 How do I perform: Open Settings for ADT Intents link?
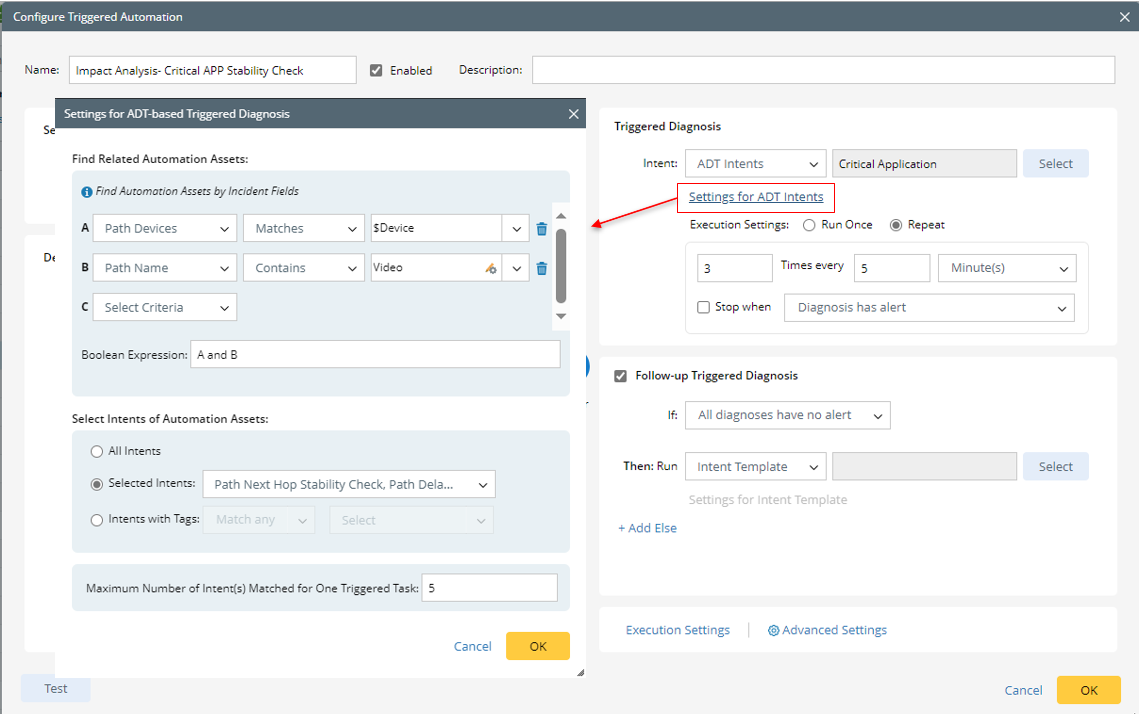[x=756, y=197]
